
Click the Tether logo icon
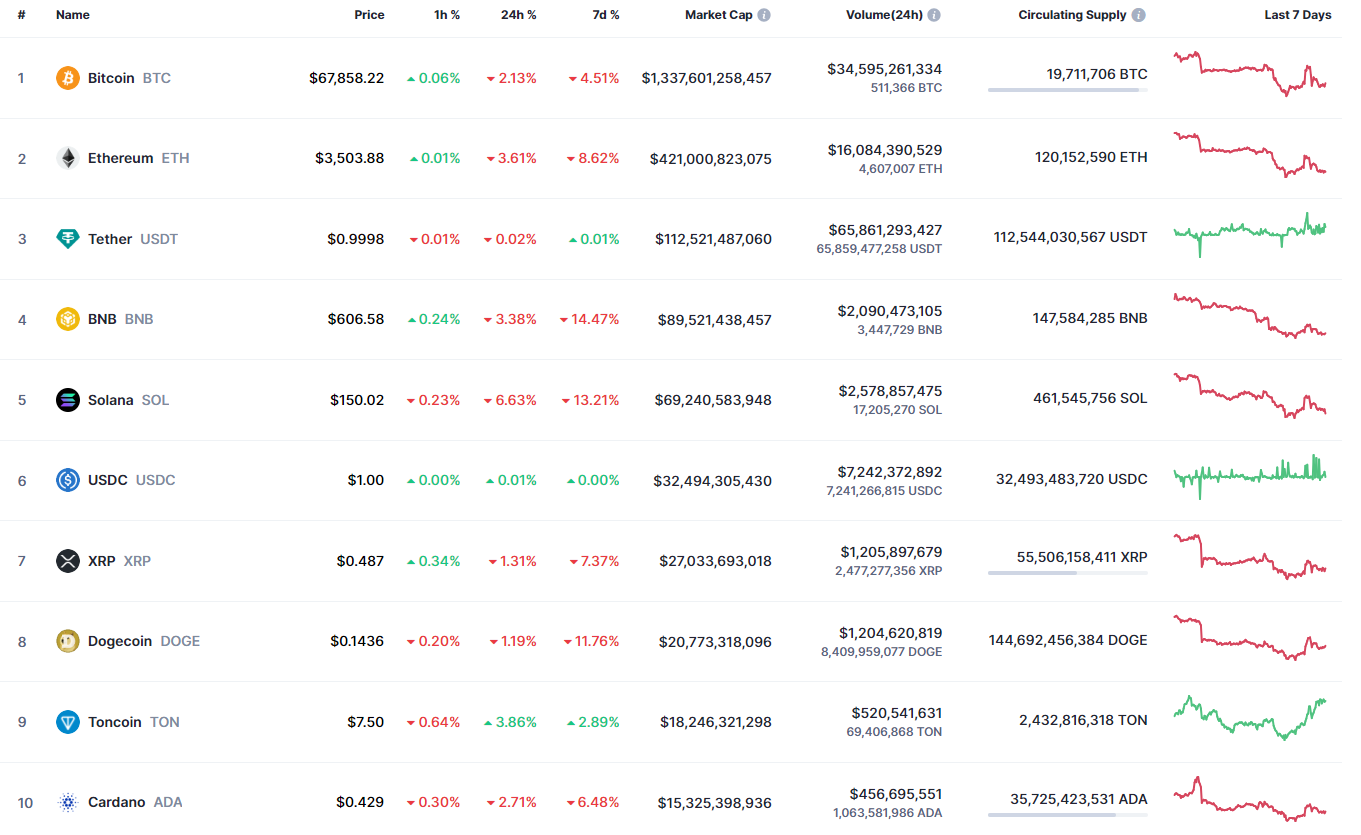click(x=68, y=239)
